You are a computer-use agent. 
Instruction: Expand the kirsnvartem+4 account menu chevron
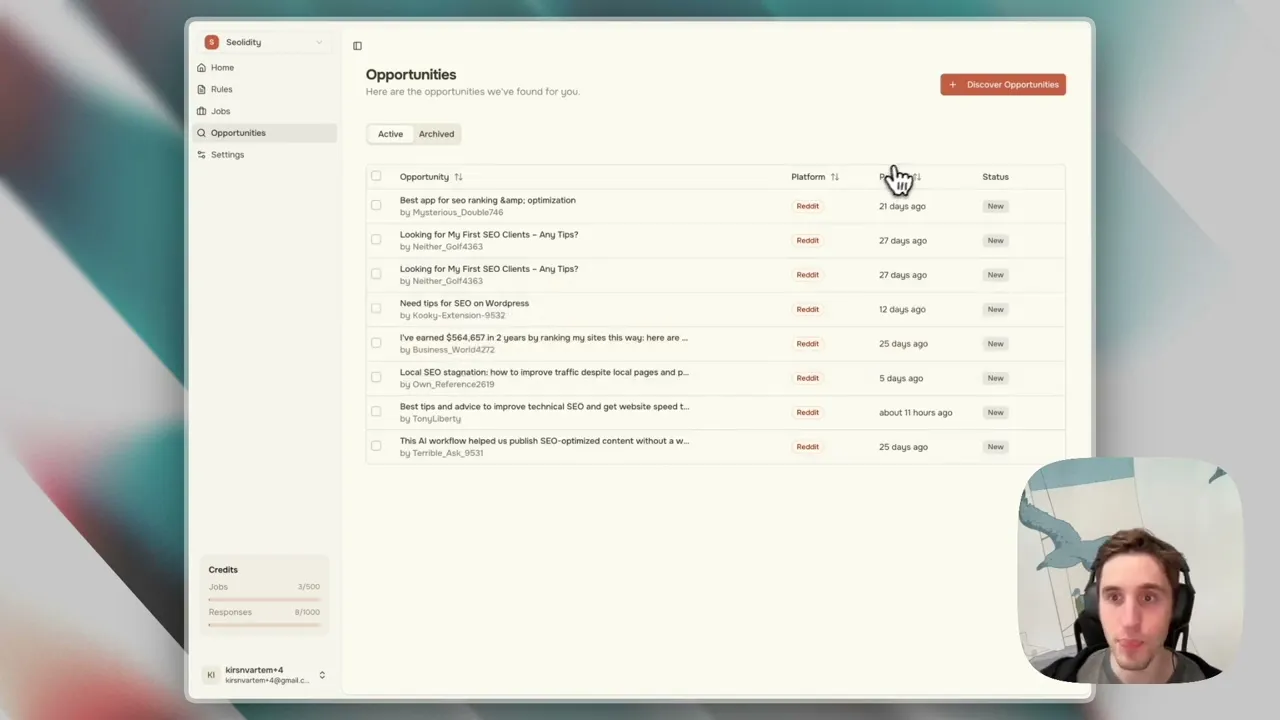(x=322, y=675)
